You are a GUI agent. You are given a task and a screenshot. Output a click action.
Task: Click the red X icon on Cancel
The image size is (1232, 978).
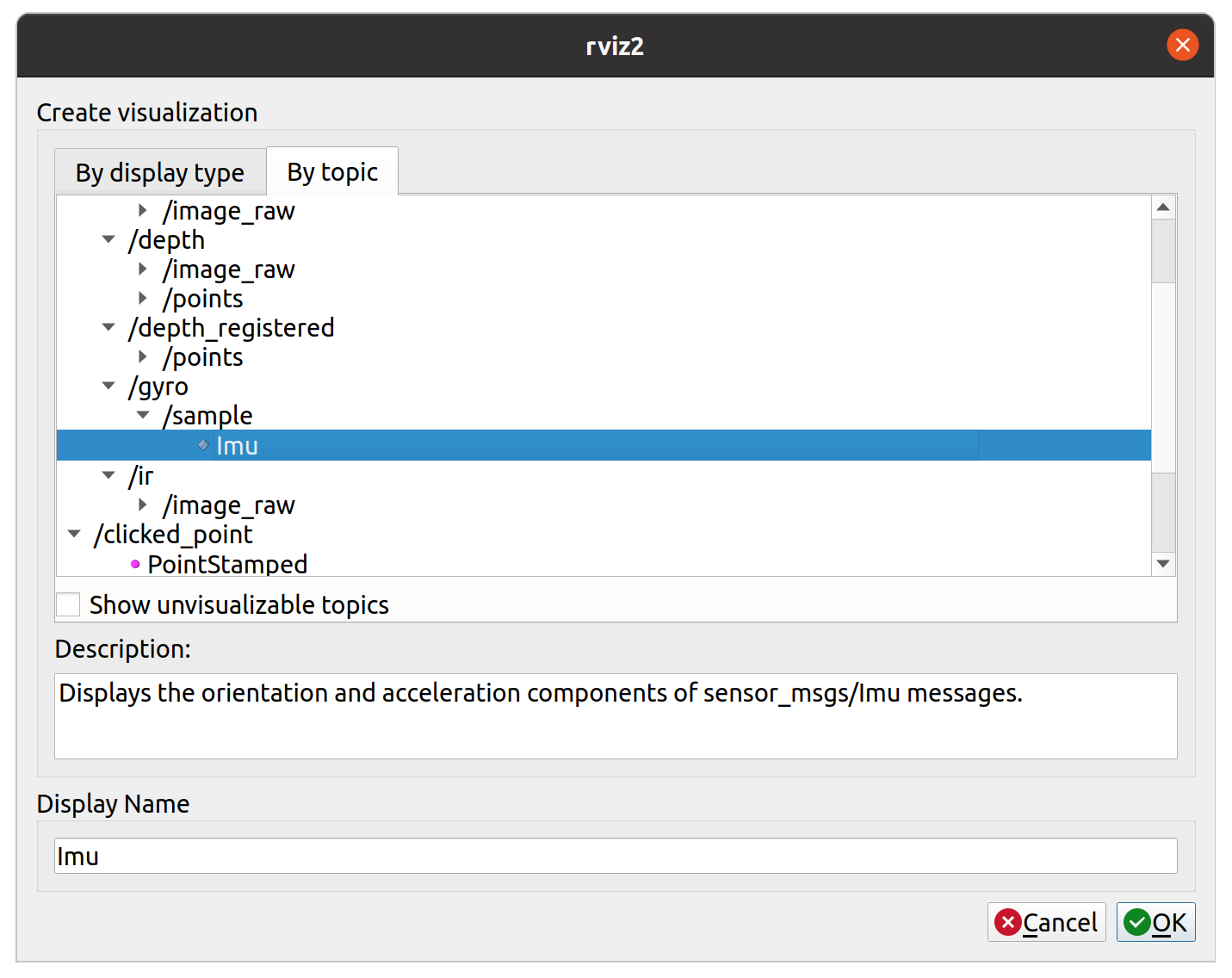[1007, 923]
